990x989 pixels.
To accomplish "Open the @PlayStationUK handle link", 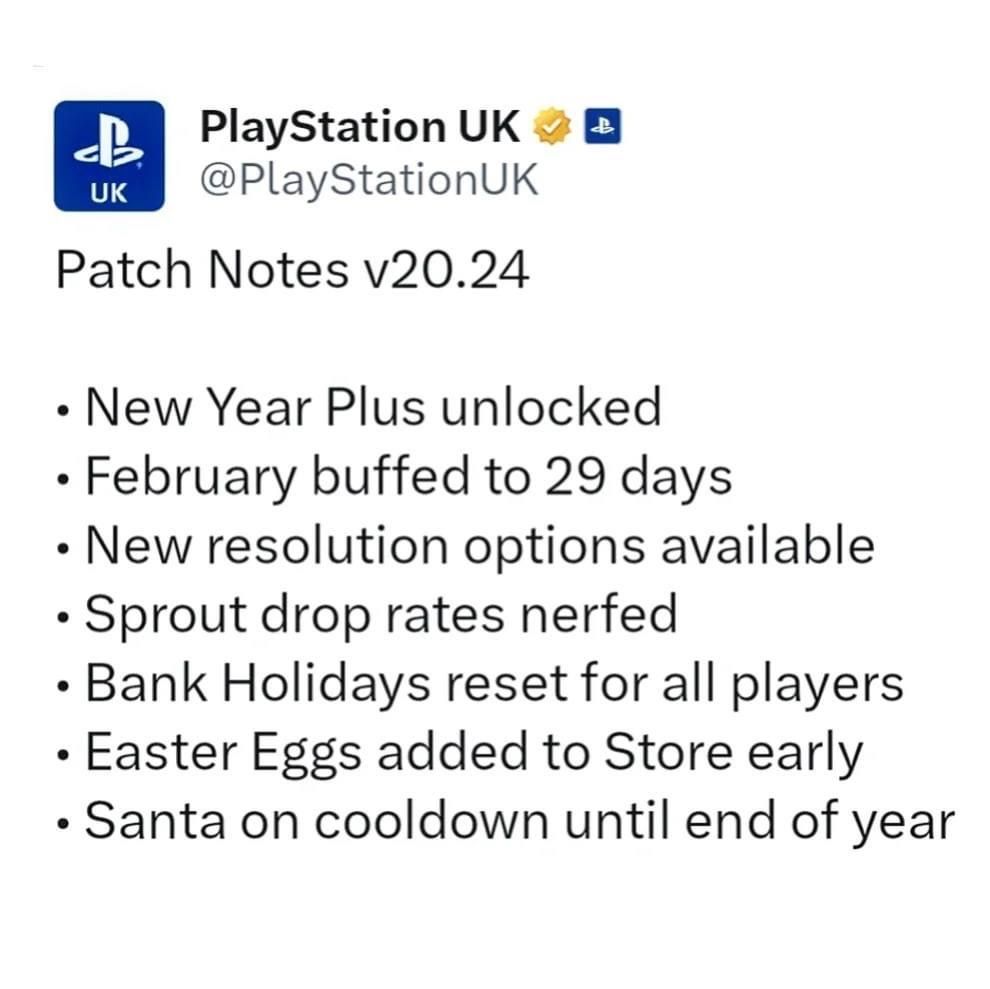I will pyautogui.click(x=369, y=181).
